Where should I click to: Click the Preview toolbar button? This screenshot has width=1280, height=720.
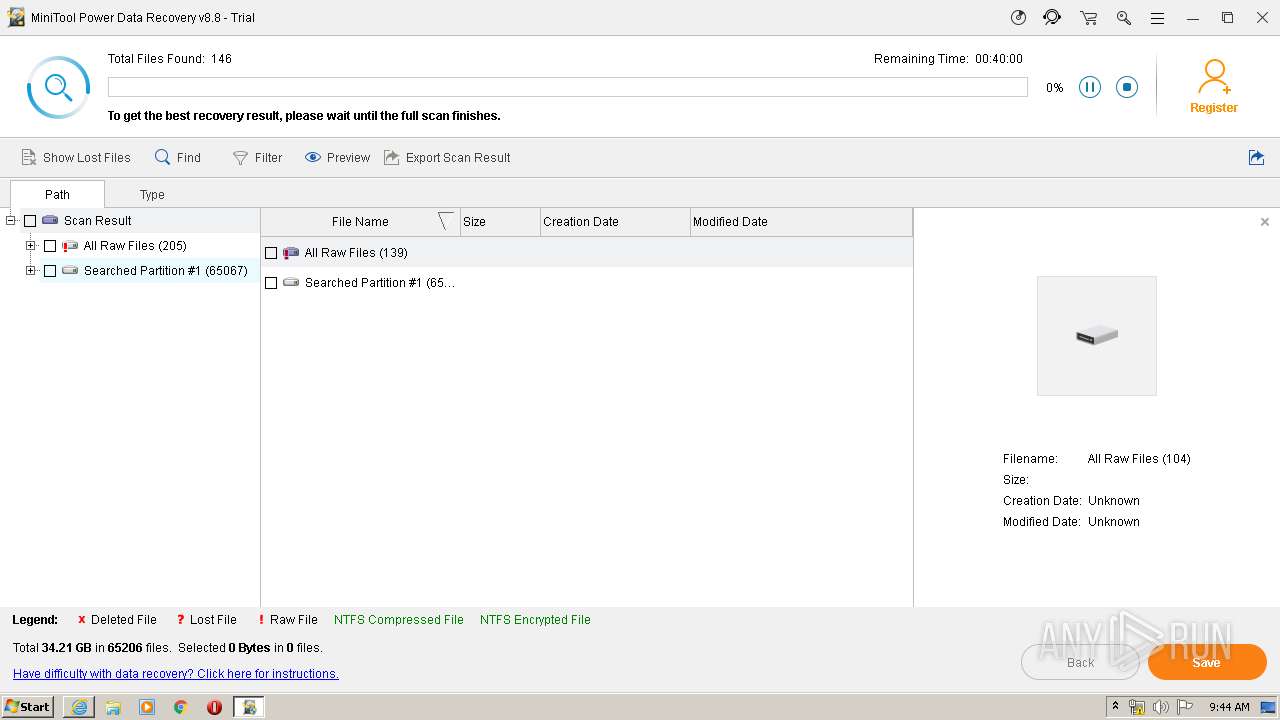click(x=337, y=157)
